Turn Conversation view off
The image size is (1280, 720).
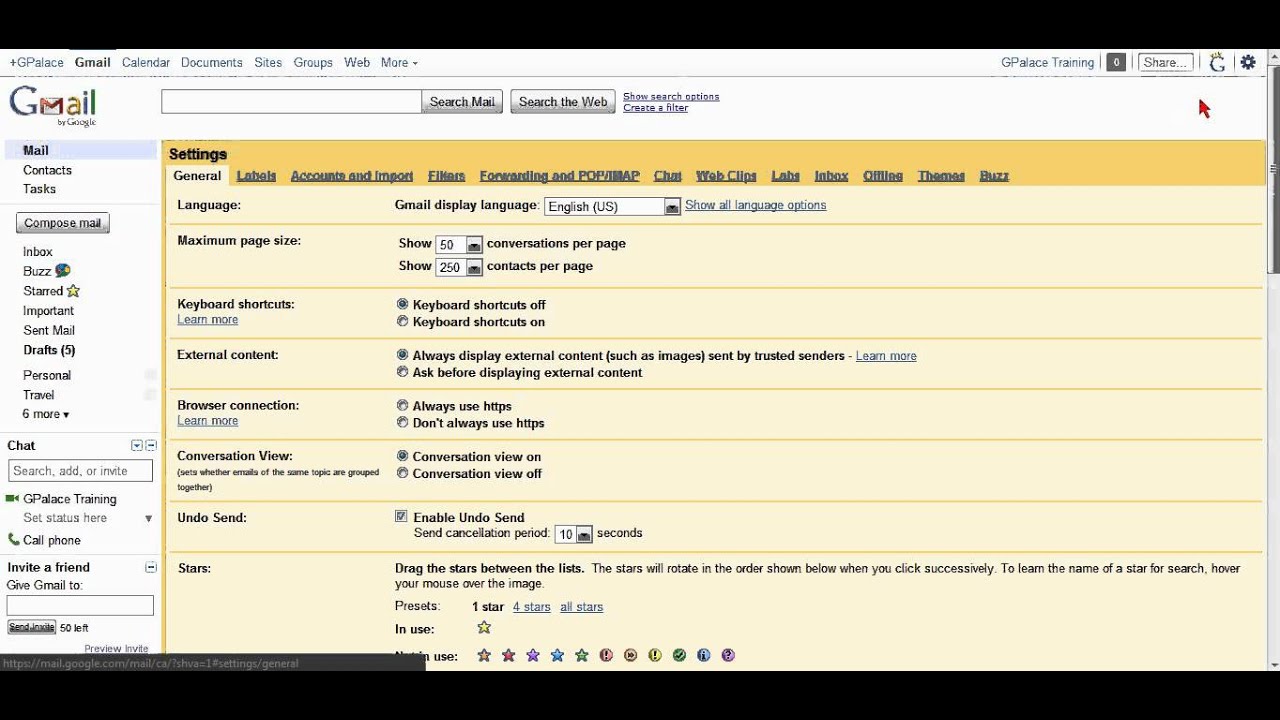[x=403, y=473]
